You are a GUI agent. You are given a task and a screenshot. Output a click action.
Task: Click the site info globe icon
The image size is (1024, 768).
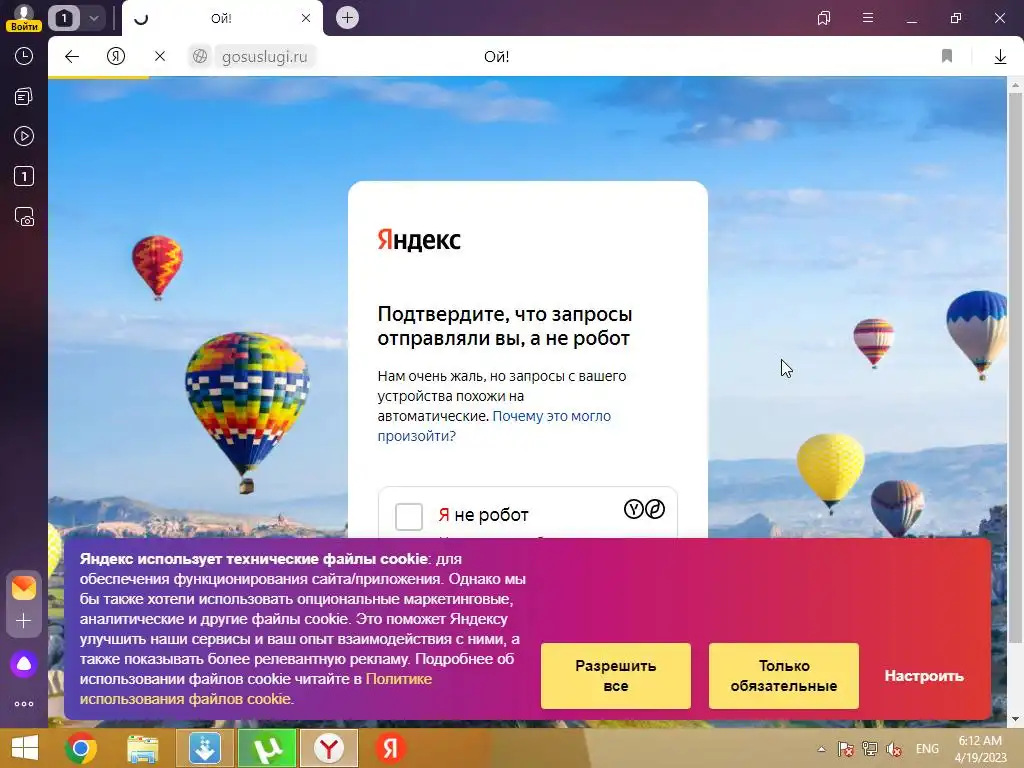pos(200,57)
